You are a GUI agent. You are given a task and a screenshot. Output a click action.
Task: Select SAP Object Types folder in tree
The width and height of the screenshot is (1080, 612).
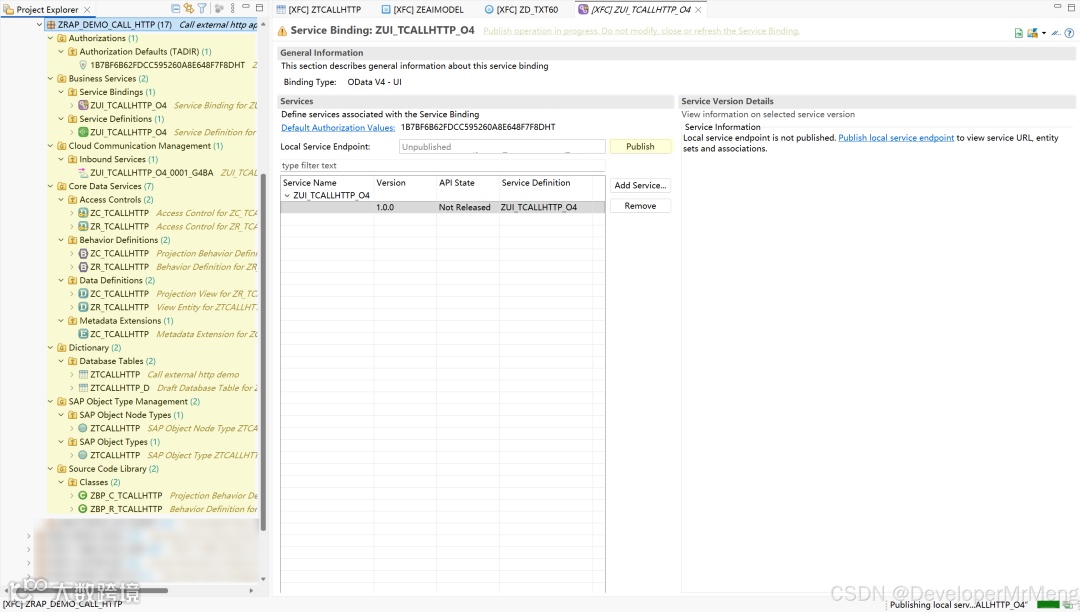[x=113, y=442]
